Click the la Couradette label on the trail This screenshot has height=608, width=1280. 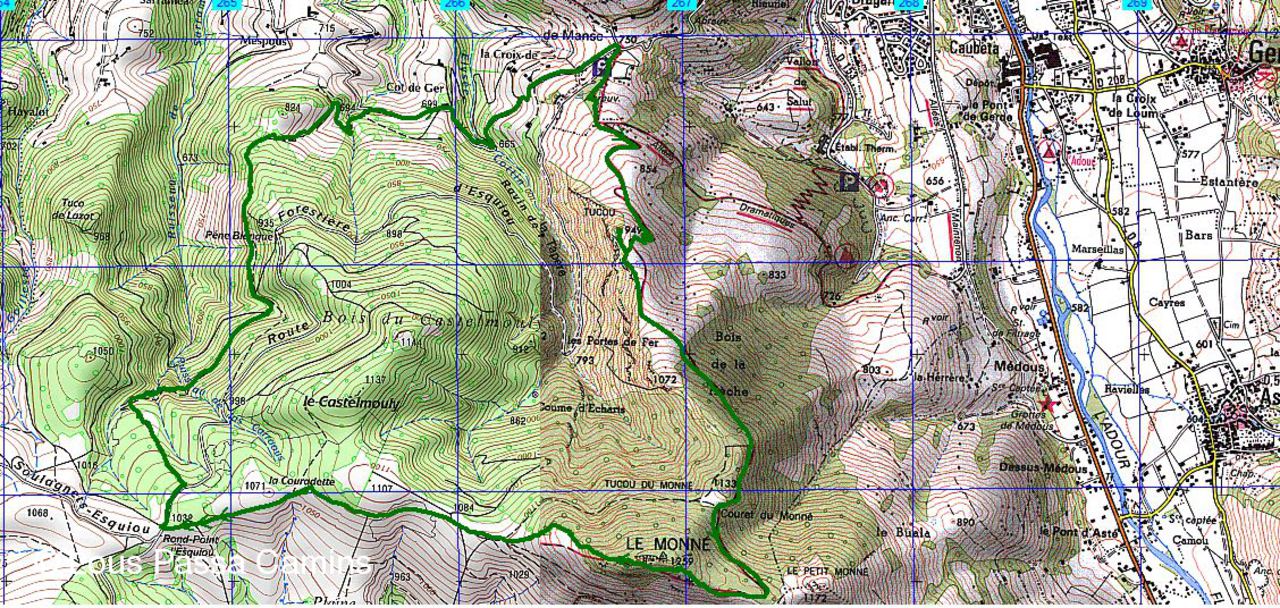301,481
